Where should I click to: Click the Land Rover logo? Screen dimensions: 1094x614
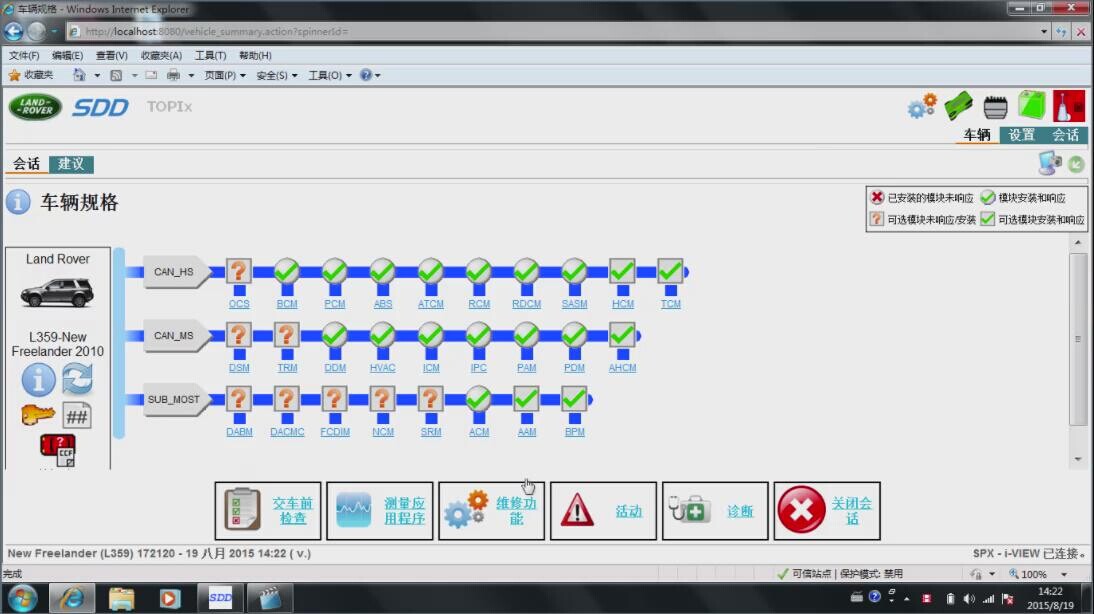(36, 107)
